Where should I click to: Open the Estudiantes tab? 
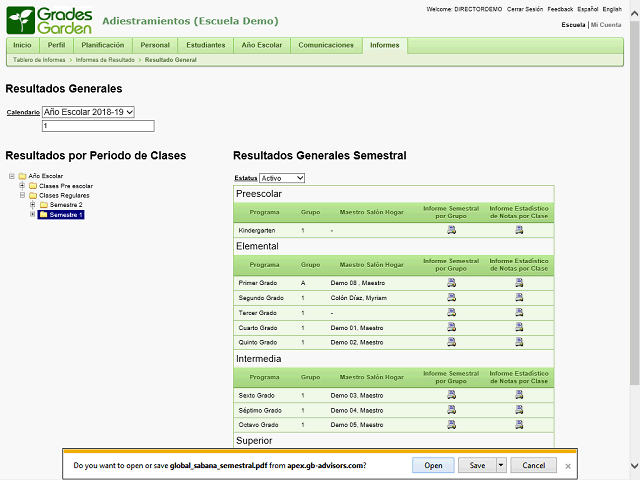(x=206, y=45)
